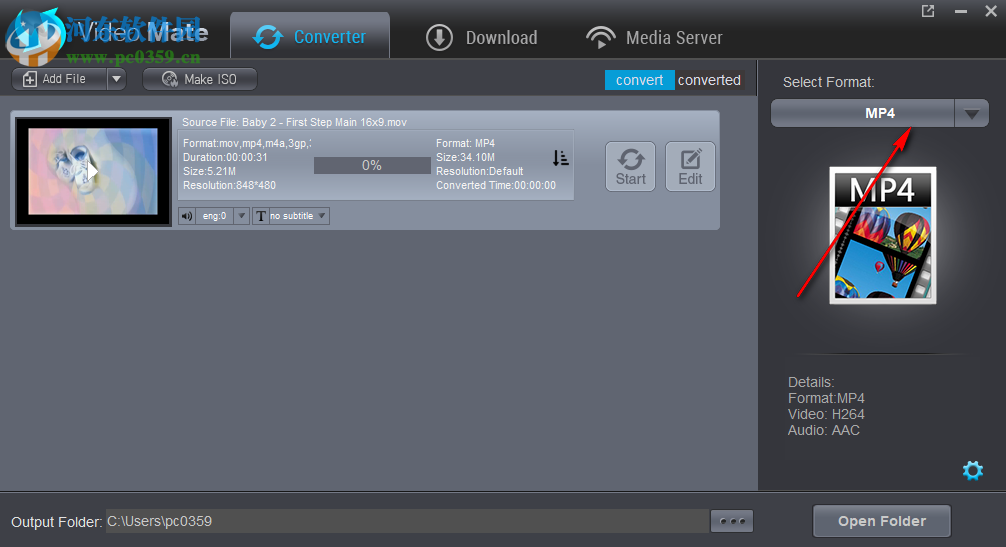This screenshot has height=547, width=1006.
Task: Click the Source File name text
Action: point(294,122)
